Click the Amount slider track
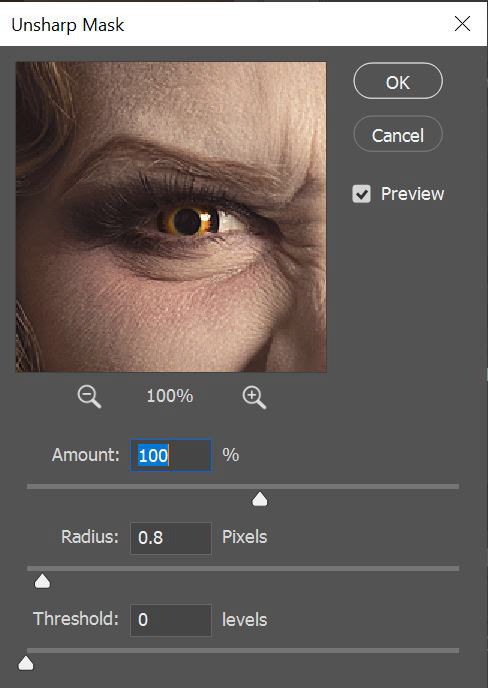Image resolution: width=488 pixels, height=688 pixels. tap(243, 487)
